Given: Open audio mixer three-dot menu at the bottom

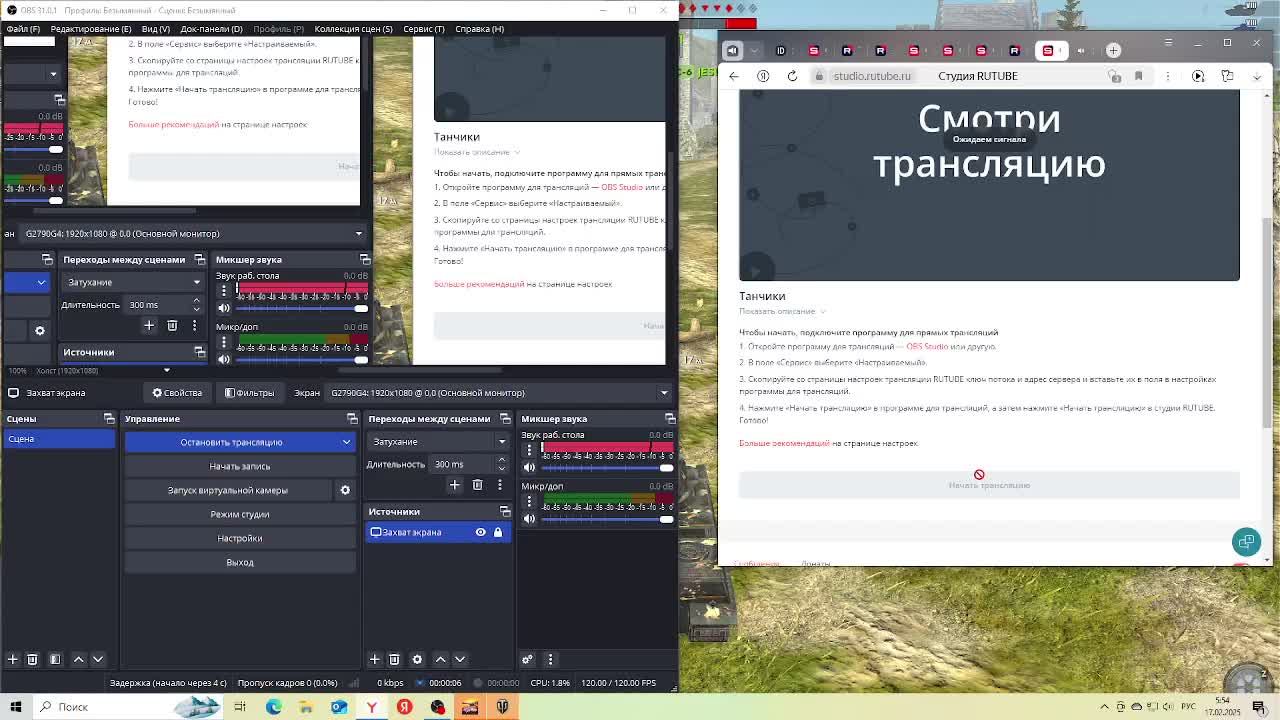Looking at the screenshot, I should pyautogui.click(x=549, y=659).
